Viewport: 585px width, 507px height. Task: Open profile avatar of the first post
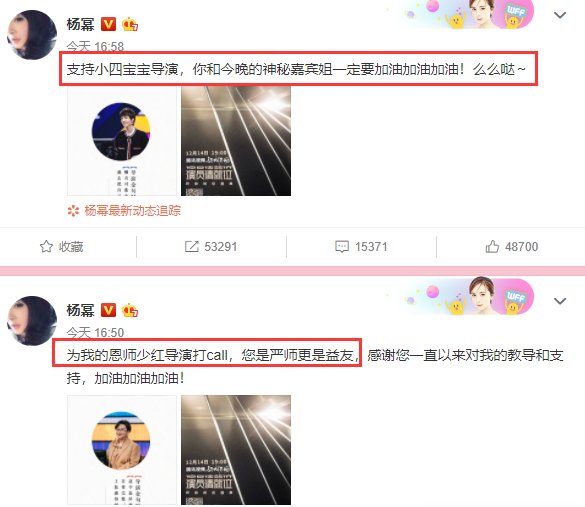tap(32, 35)
